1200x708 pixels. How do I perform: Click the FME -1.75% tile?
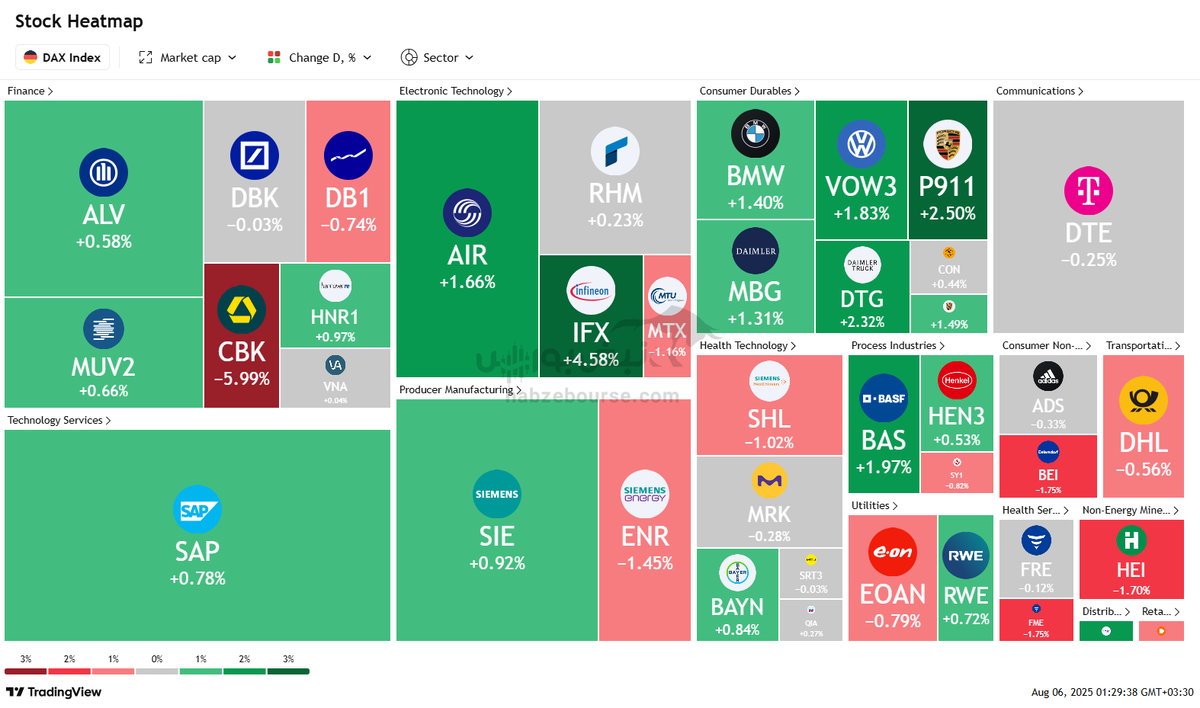pyautogui.click(x=1036, y=620)
